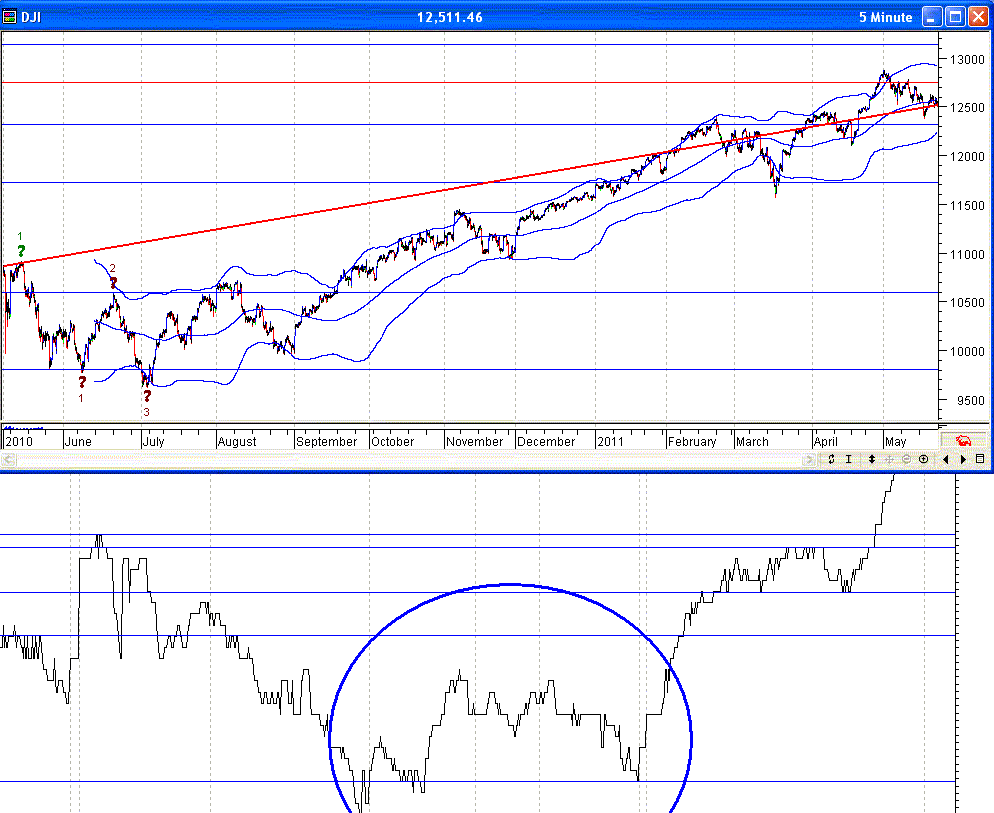Click the 2010 label on time axis

click(18, 441)
